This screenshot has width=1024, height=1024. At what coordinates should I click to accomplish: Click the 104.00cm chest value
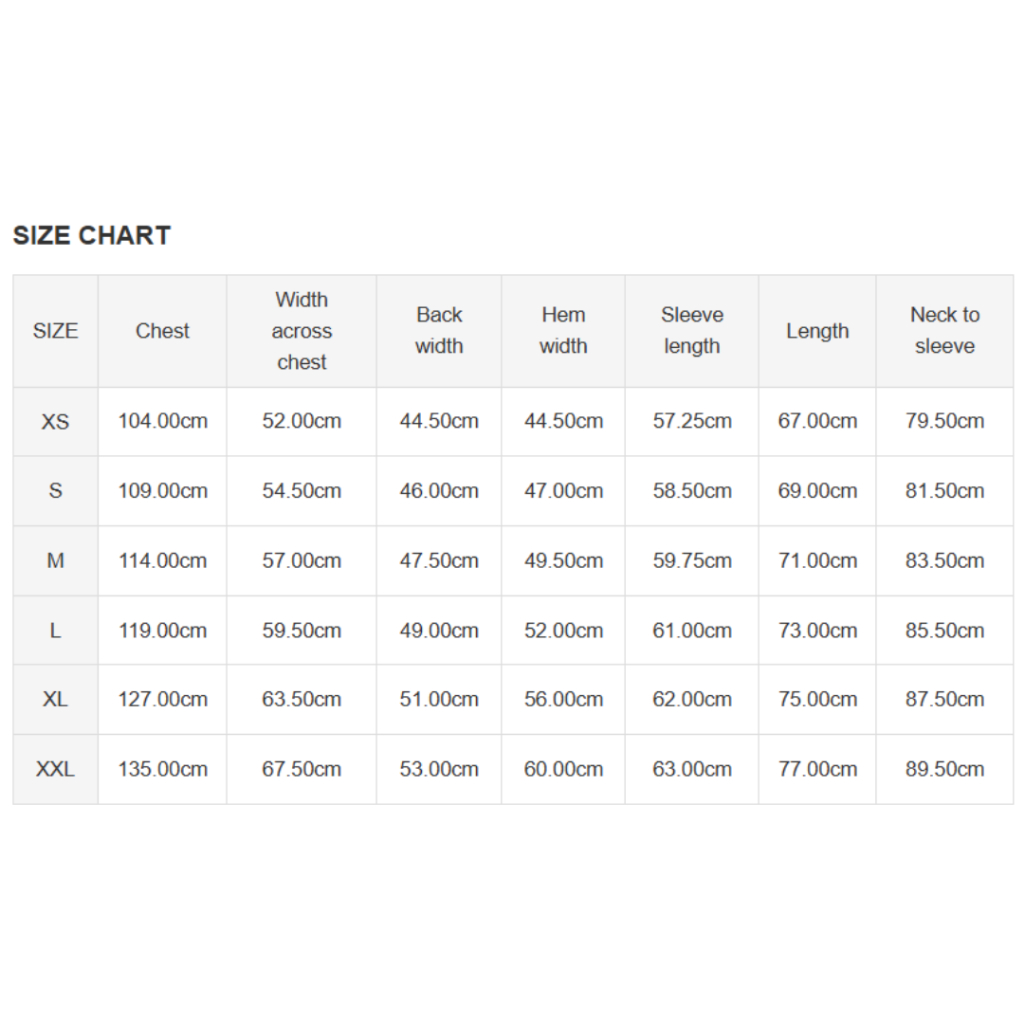pyautogui.click(x=163, y=422)
